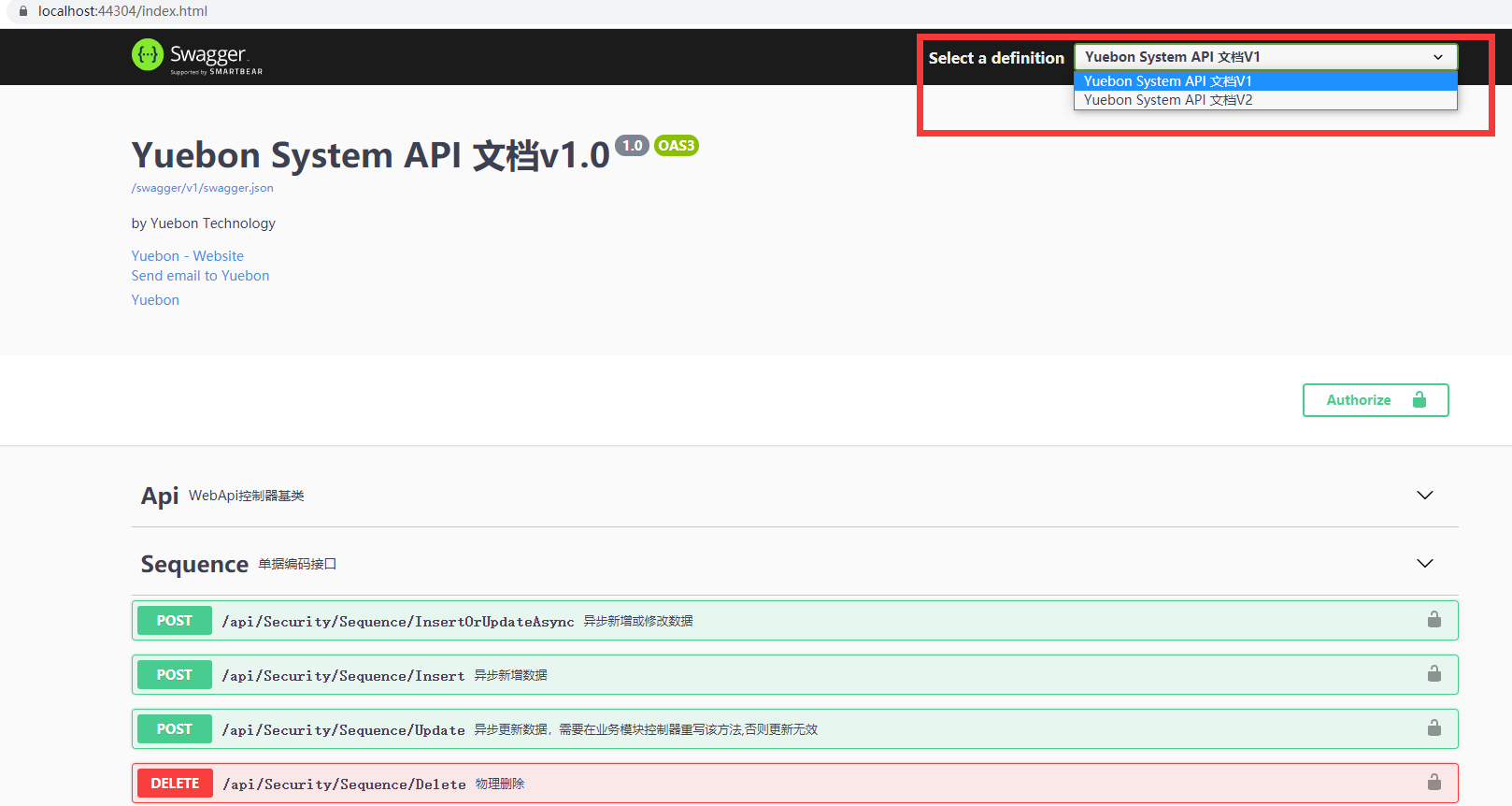Screen dimensions: 1512x806
Task: Click 'by Yuebon Technology' text
Action: pos(204,223)
